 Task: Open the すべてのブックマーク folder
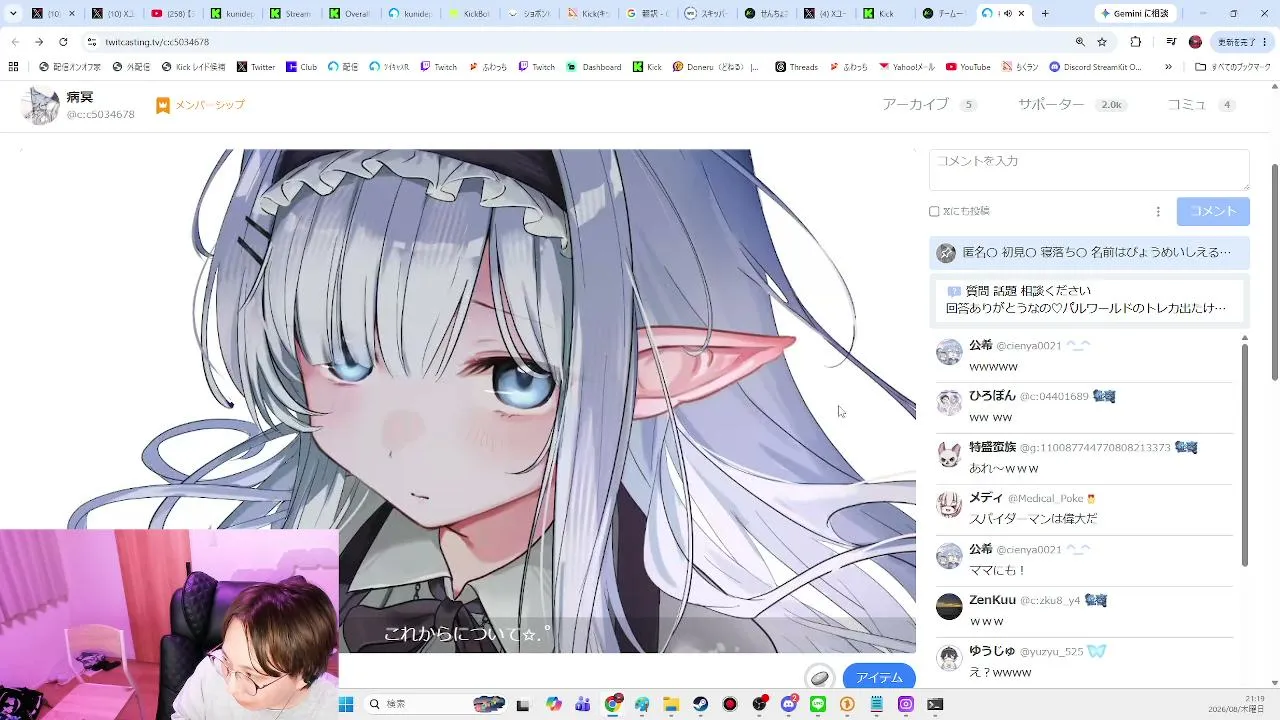pos(1233,67)
